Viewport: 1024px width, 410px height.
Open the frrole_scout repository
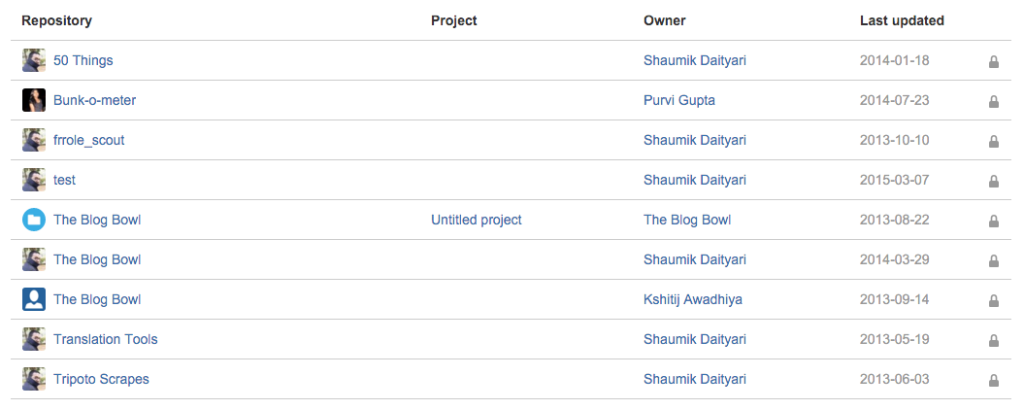tap(89, 140)
